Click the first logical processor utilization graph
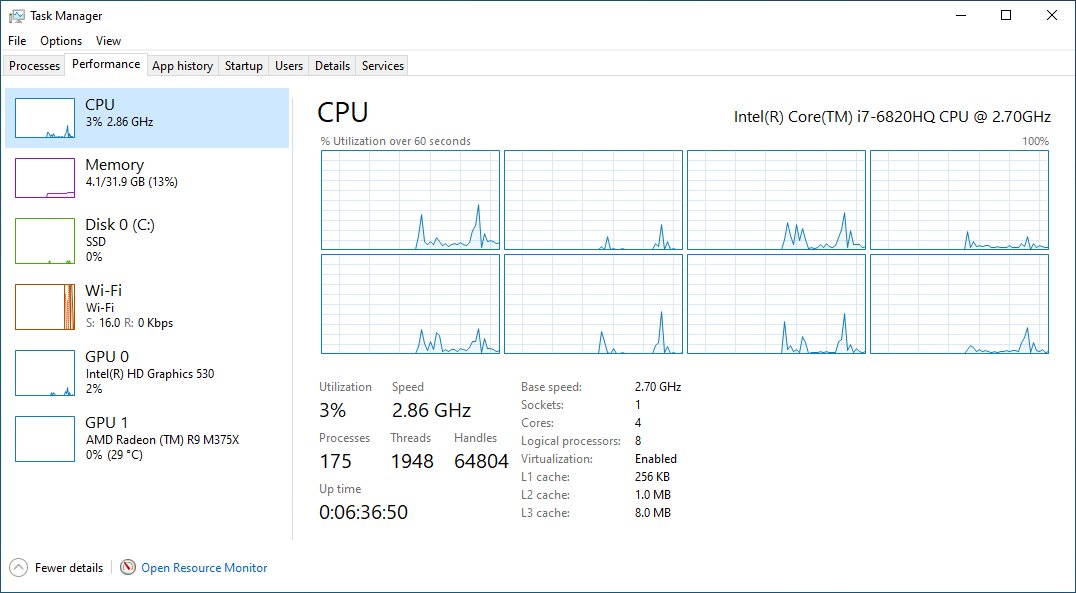1076x593 pixels. (410, 200)
